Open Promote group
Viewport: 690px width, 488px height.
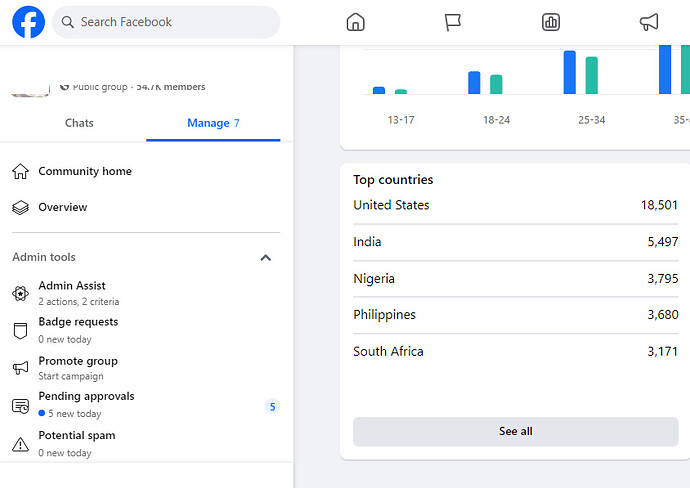coord(146,368)
